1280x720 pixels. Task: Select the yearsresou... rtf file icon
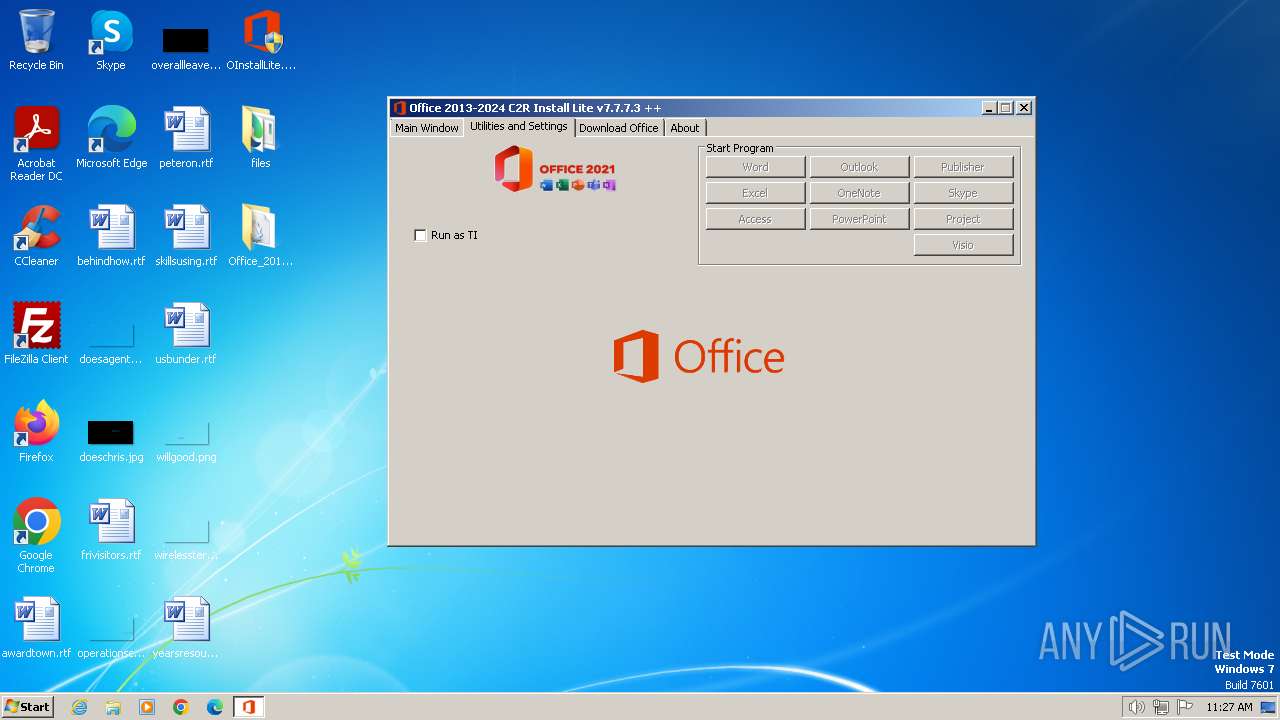(x=186, y=628)
